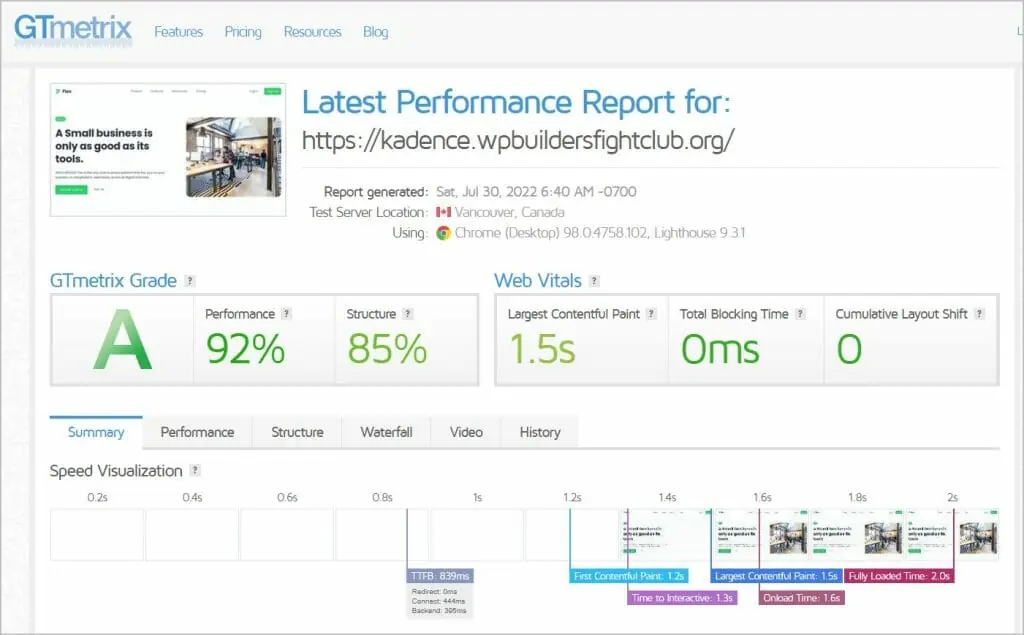Open the History tab
Viewport: 1024px width, 635px height.
pyautogui.click(x=540, y=432)
